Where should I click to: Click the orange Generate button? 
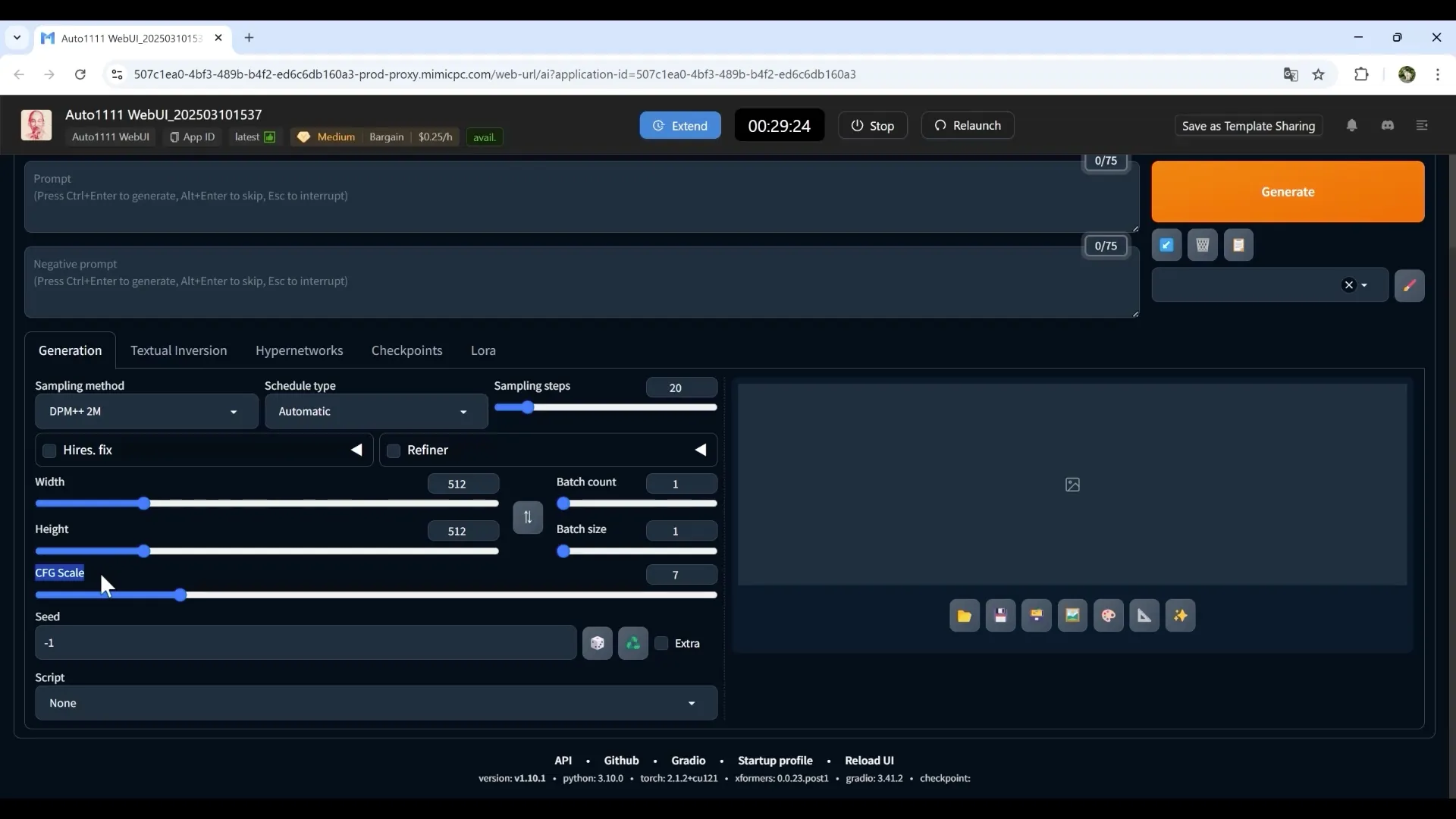coord(1287,192)
